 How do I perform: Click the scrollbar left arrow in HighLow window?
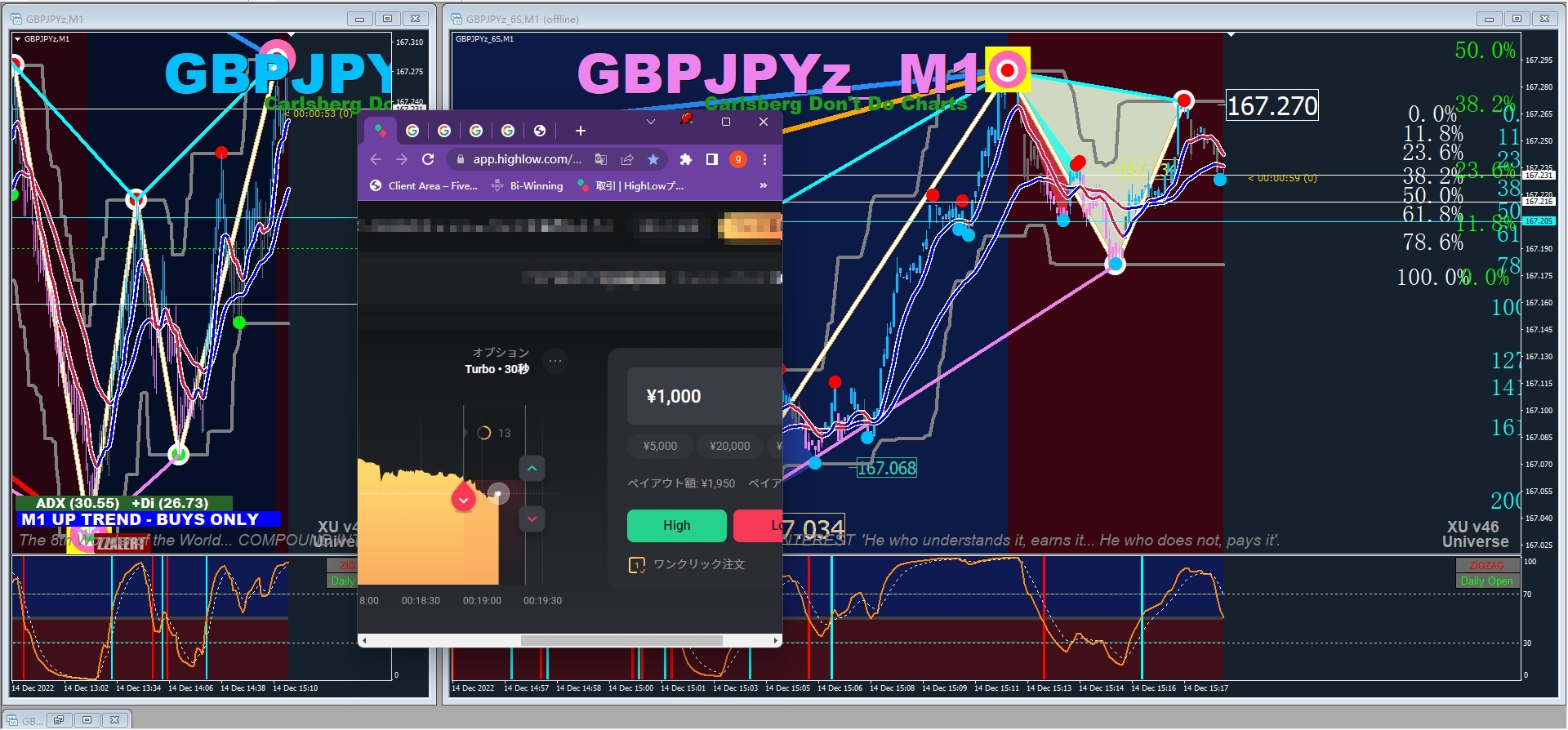tap(364, 641)
